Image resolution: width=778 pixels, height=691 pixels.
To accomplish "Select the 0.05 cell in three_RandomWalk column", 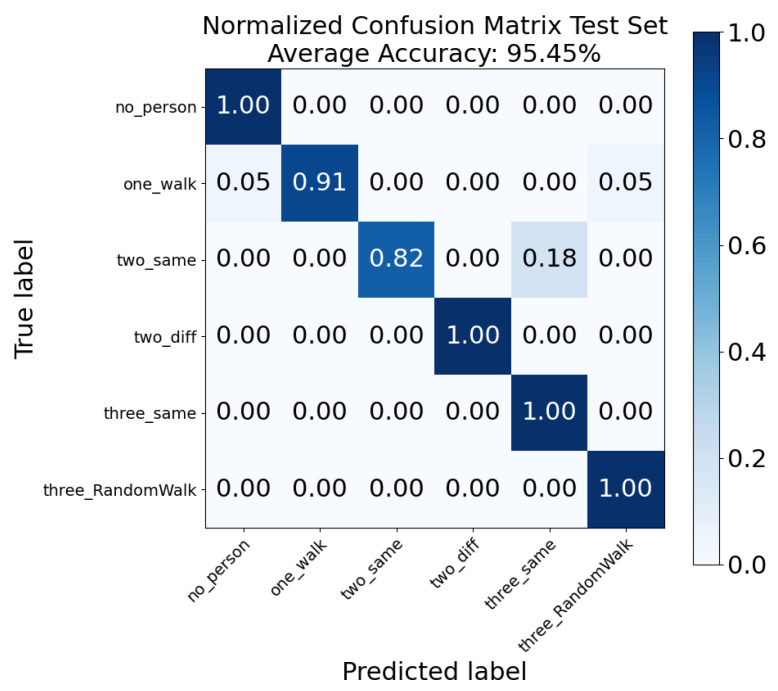I will click(626, 183).
